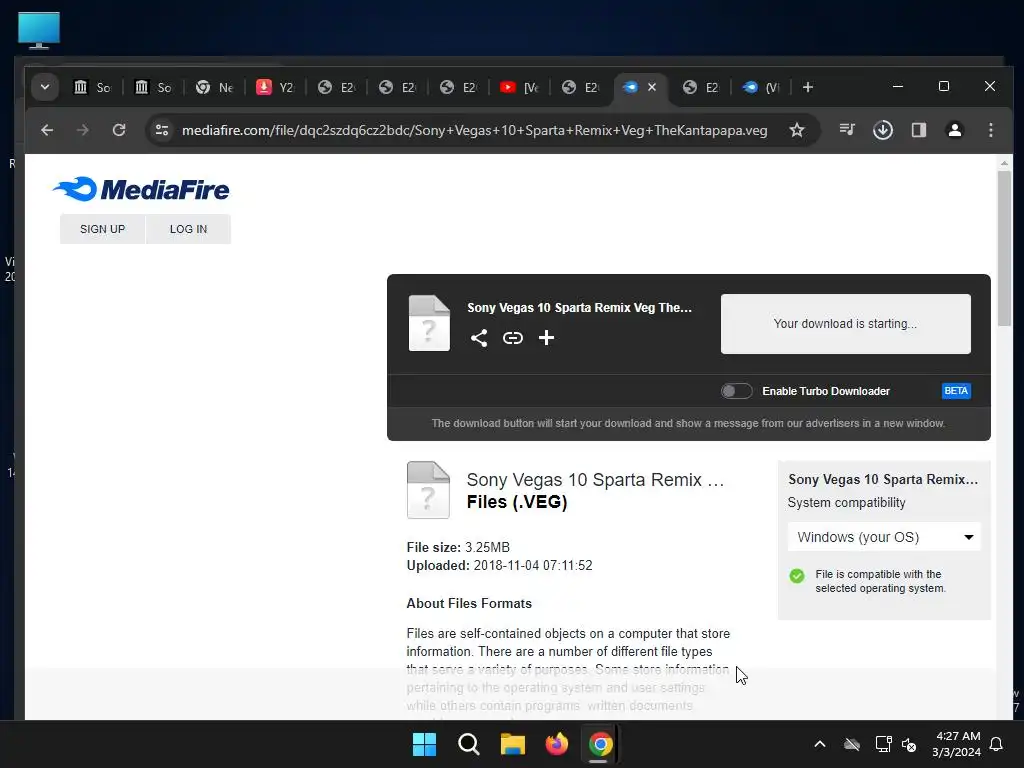Click 'System compatibility' label
1024x768 pixels.
(846, 503)
